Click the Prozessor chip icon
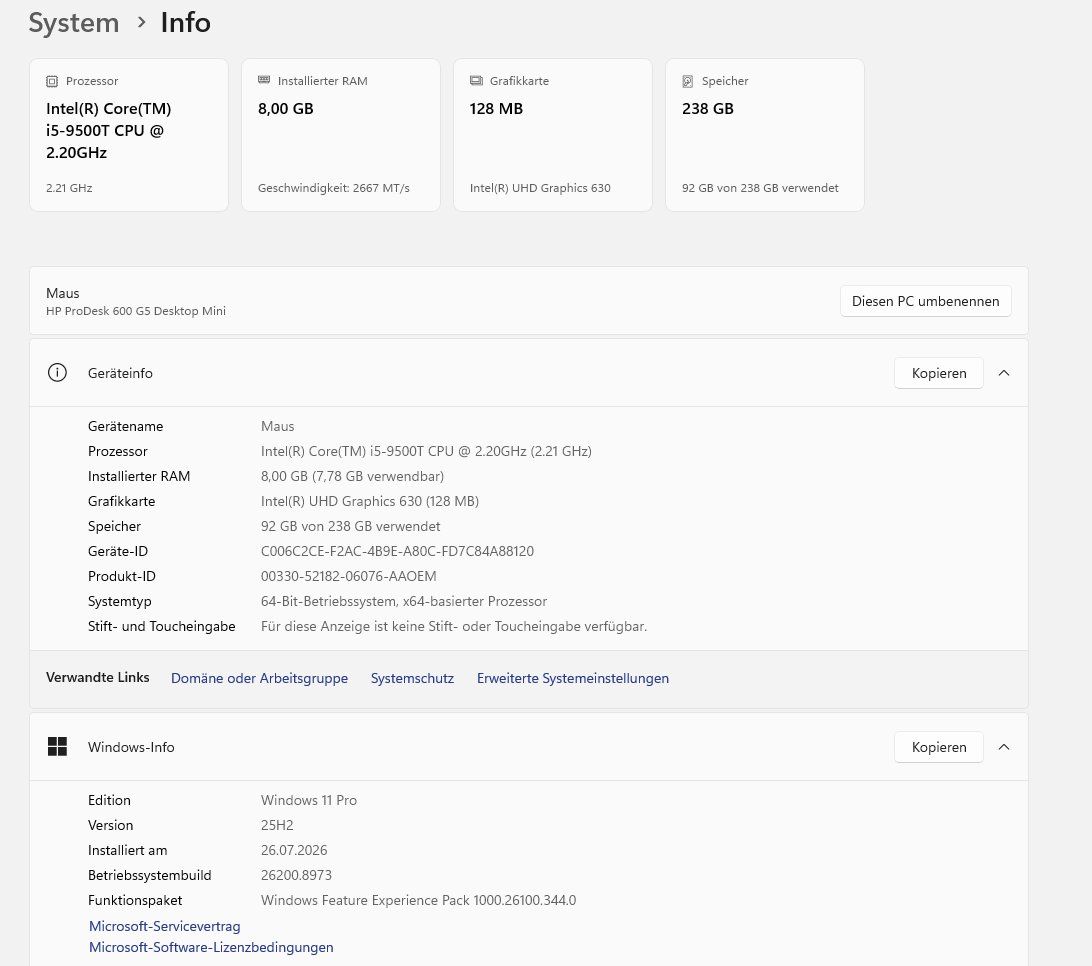This screenshot has width=1092, height=966. [52, 81]
